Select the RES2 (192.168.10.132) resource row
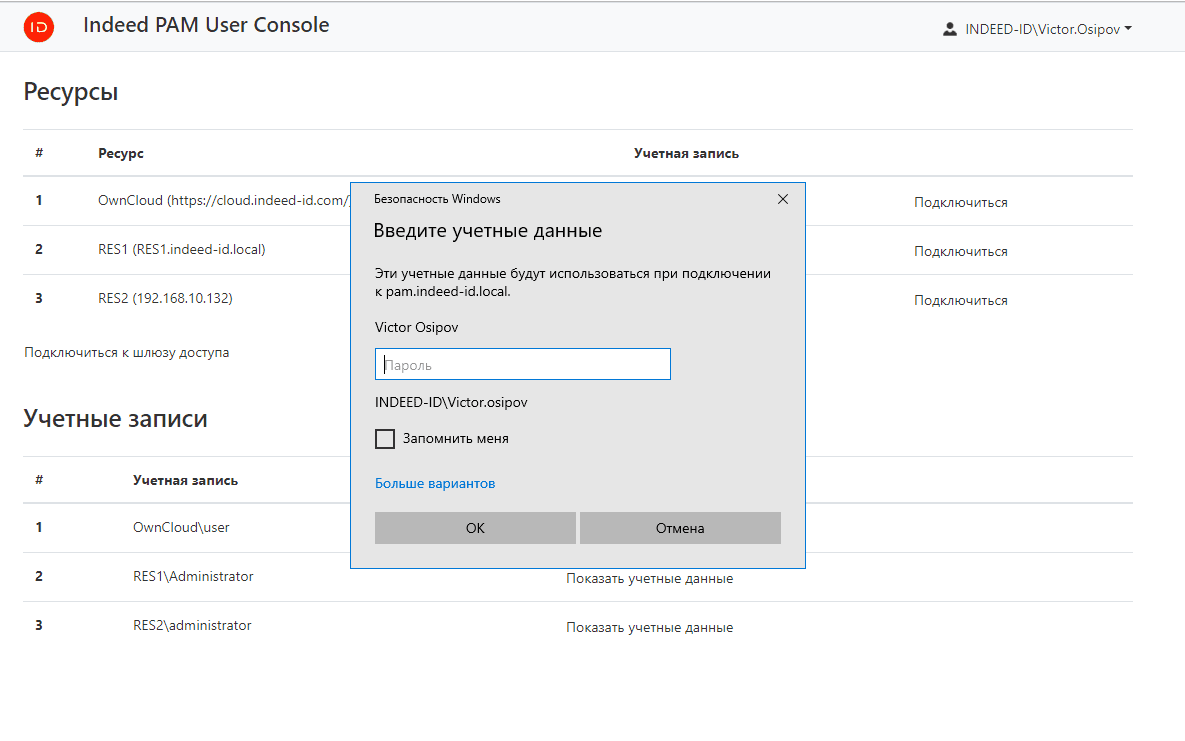The height and width of the screenshot is (741, 1185). 165,299
